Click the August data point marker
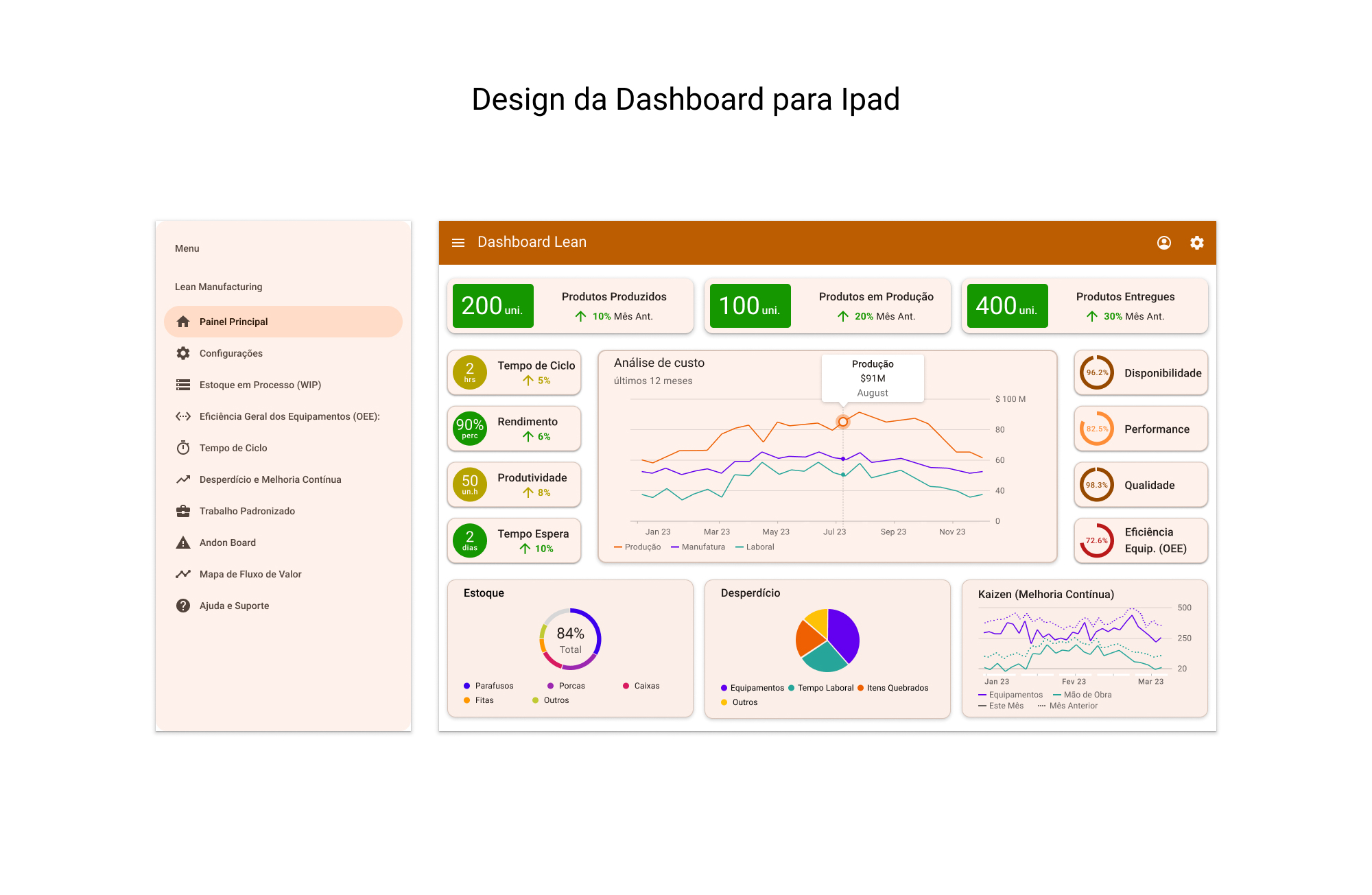This screenshot has height=895, width=1372. pyautogui.click(x=843, y=422)
